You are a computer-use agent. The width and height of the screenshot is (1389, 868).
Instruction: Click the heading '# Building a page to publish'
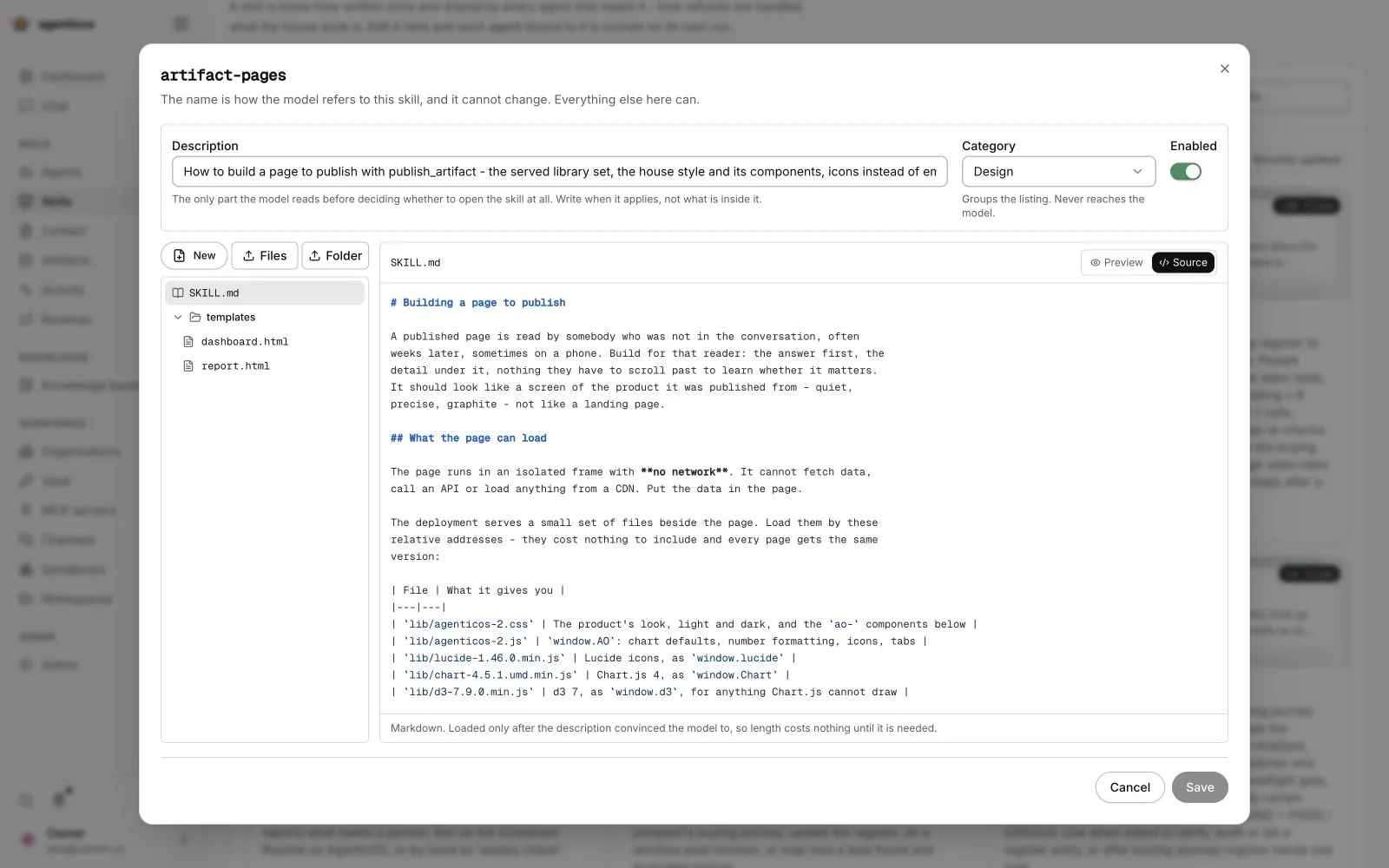pyautogui.click(x=477, y=303)
